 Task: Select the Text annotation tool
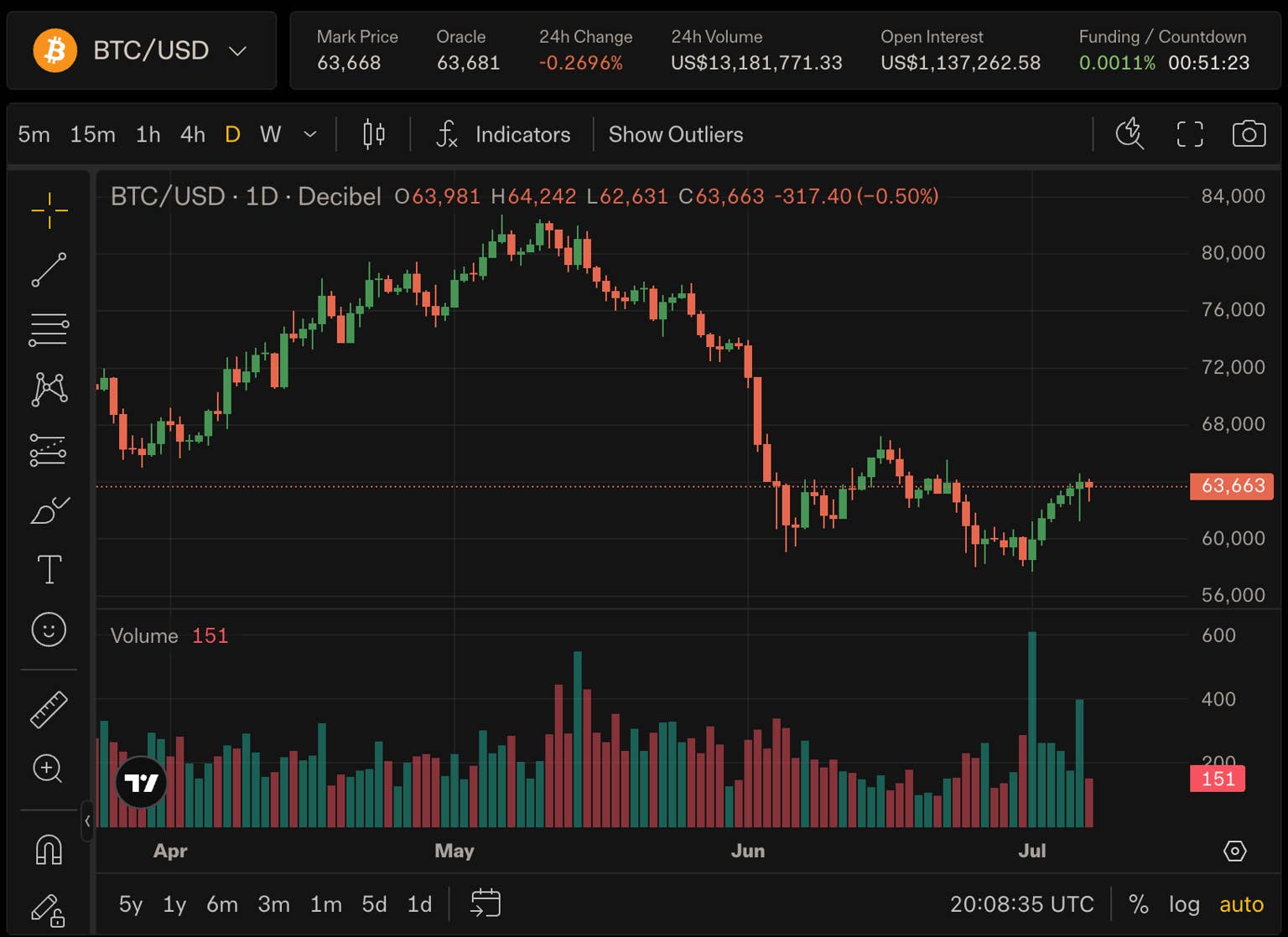(x=49, y=570)
